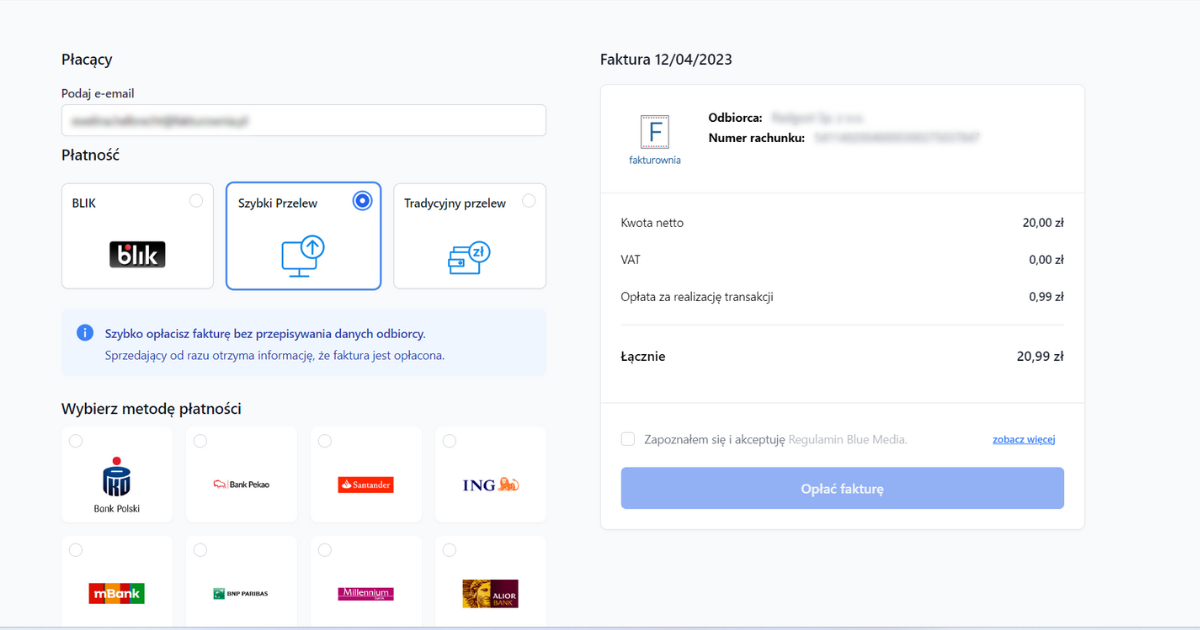Select the Alior Bank logo
This screenshot has height=630, width=1200.
(x=490, y=593)
